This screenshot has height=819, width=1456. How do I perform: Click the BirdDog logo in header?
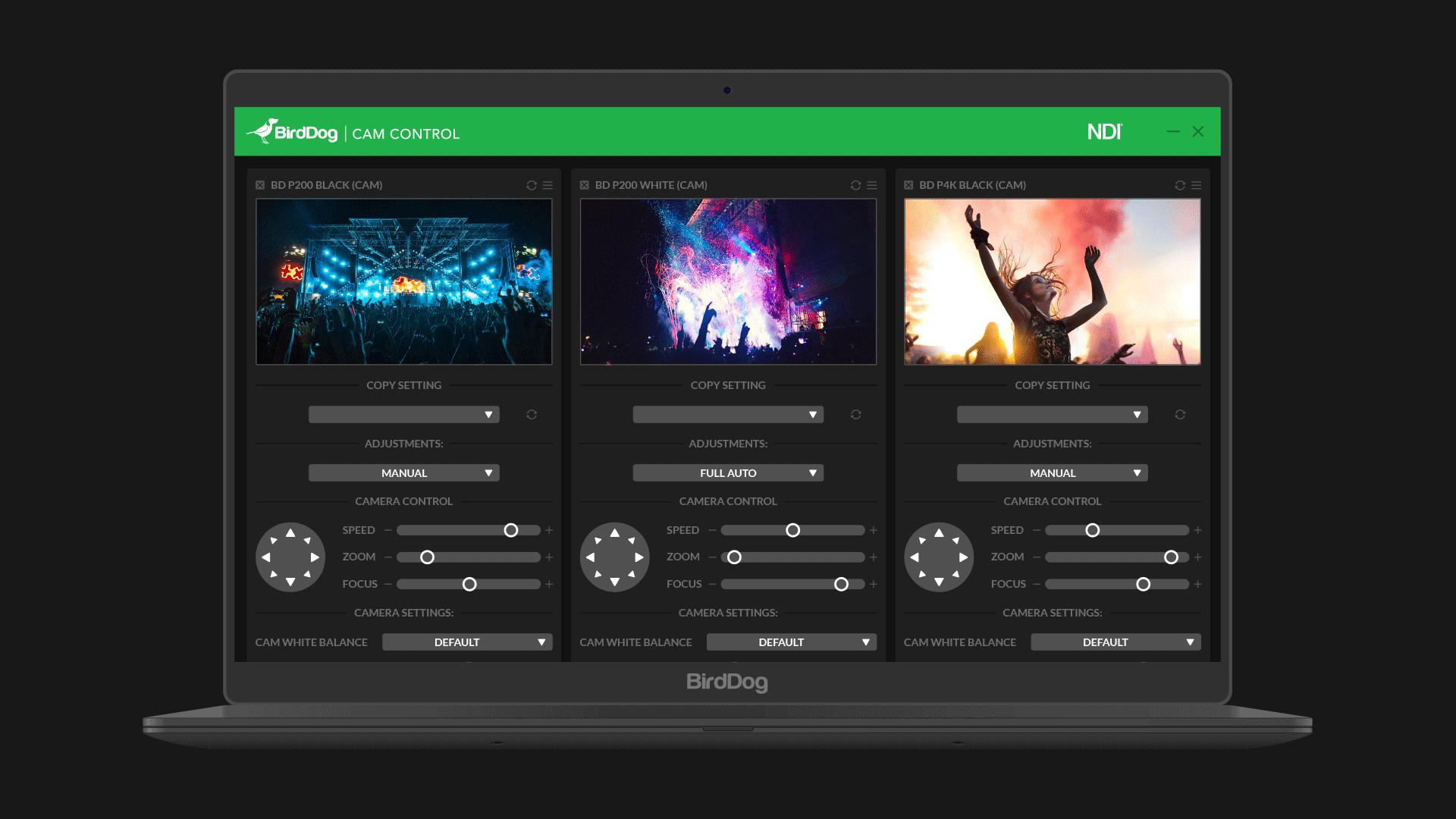292,132
